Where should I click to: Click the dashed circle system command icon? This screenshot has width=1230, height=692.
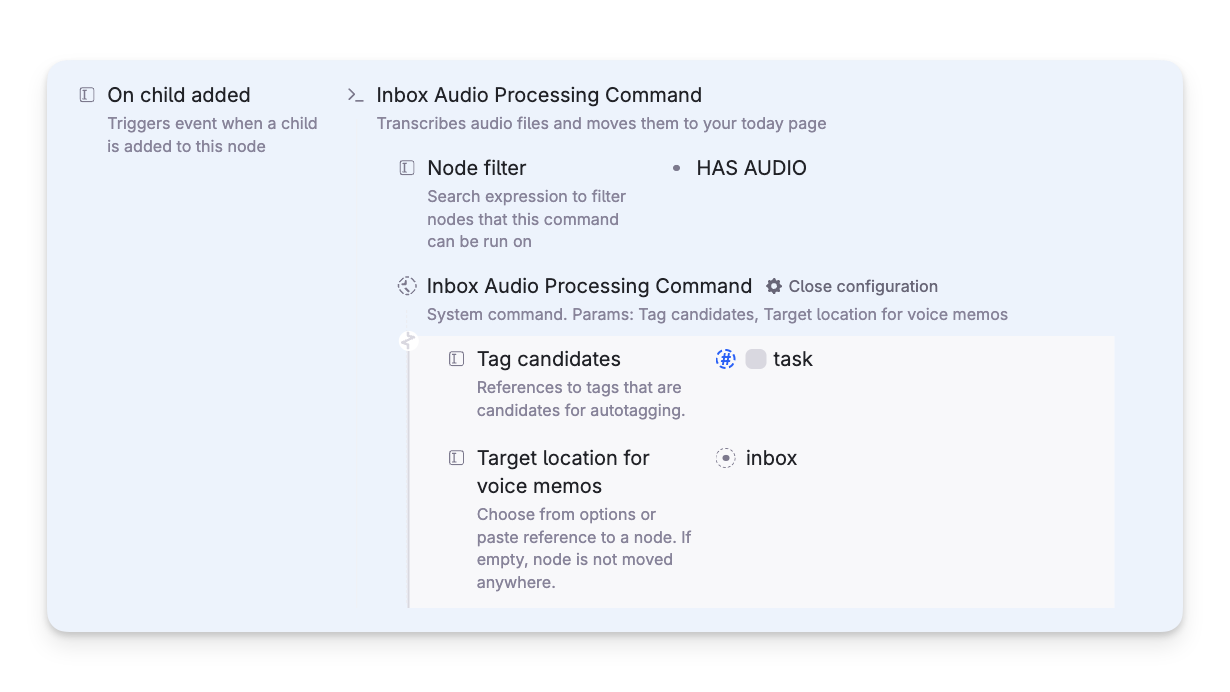click(407, 286)
